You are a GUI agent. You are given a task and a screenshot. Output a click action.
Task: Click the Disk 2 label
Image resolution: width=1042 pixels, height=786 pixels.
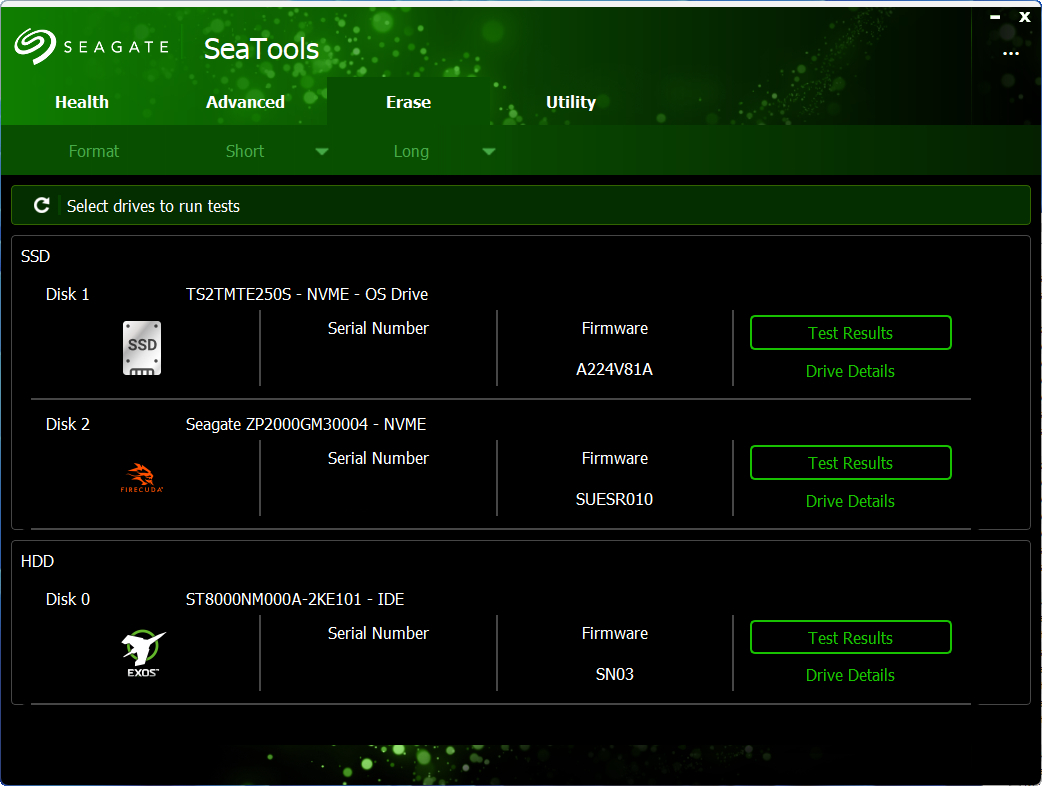click(68, 424)
